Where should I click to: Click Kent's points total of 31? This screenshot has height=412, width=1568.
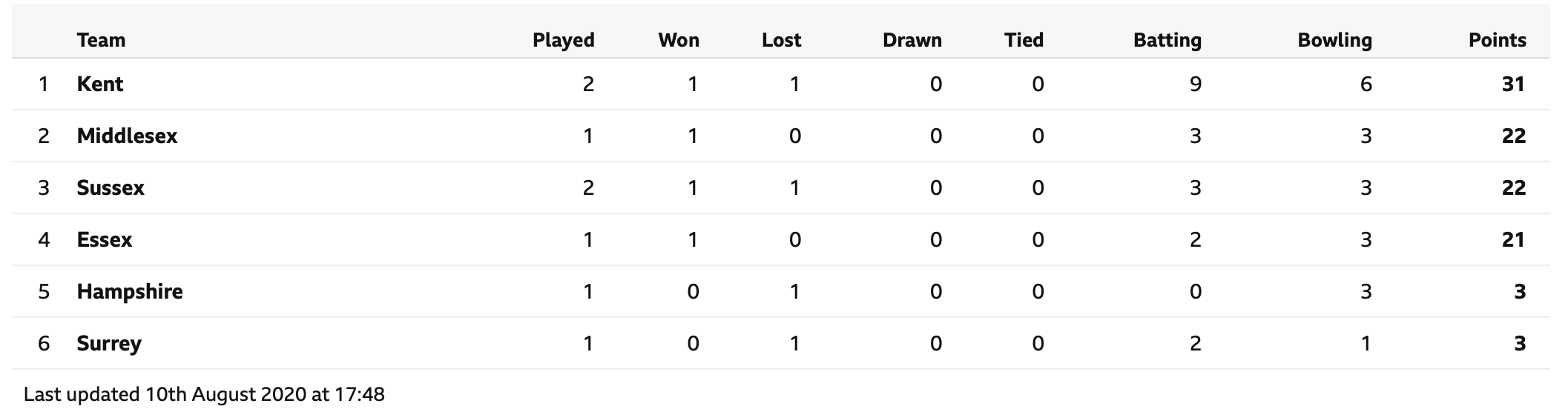[x=1513, y=84]
